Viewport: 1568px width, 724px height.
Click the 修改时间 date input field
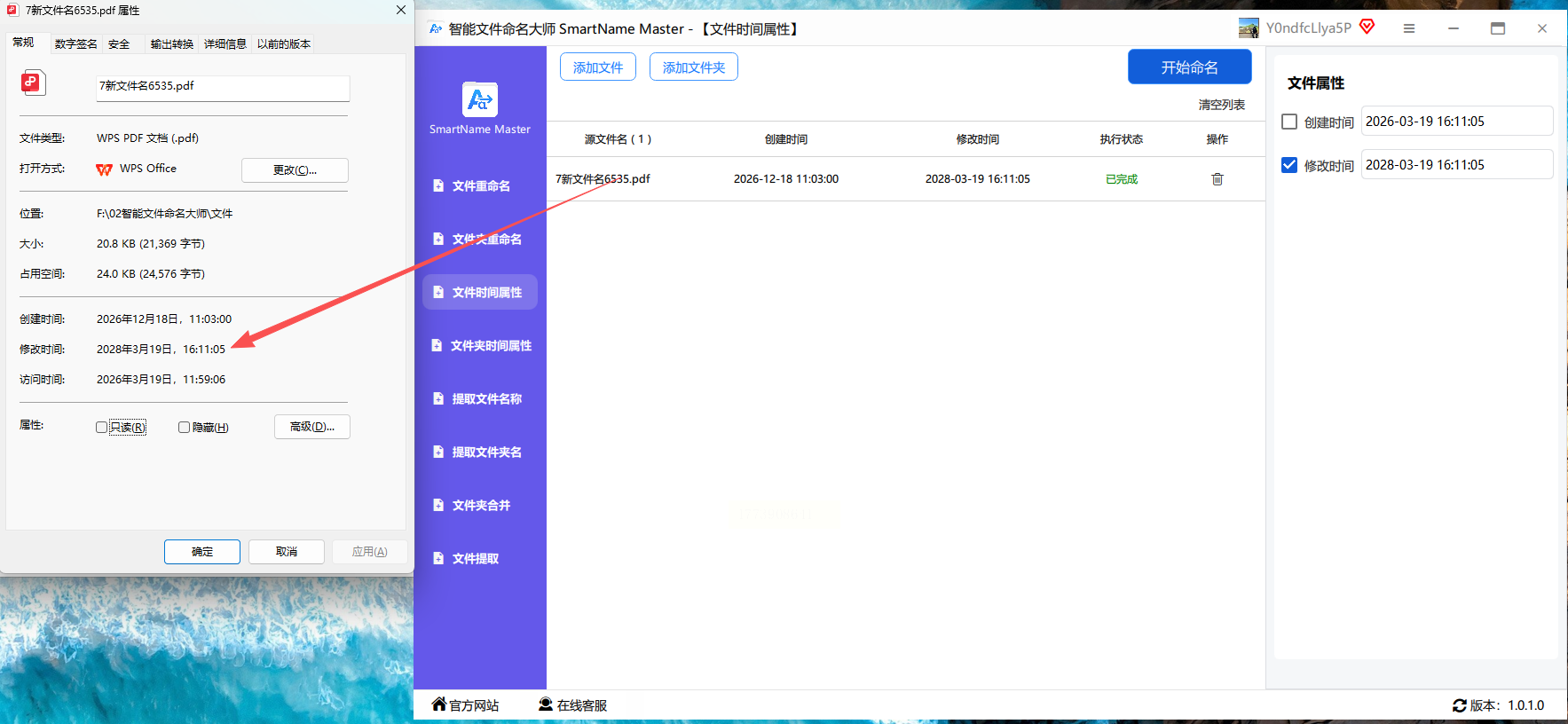pyautogui.click(x=1457, y=165)
